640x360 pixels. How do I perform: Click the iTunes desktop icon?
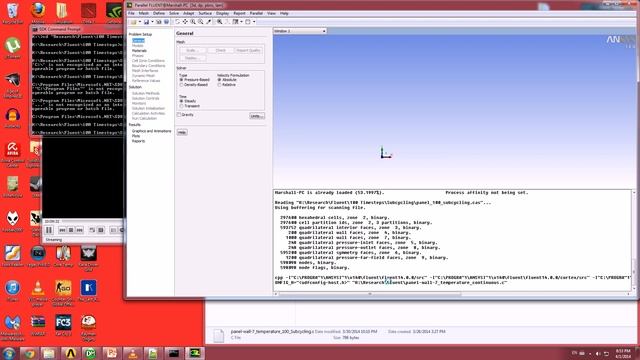click(x=13, y=291)
